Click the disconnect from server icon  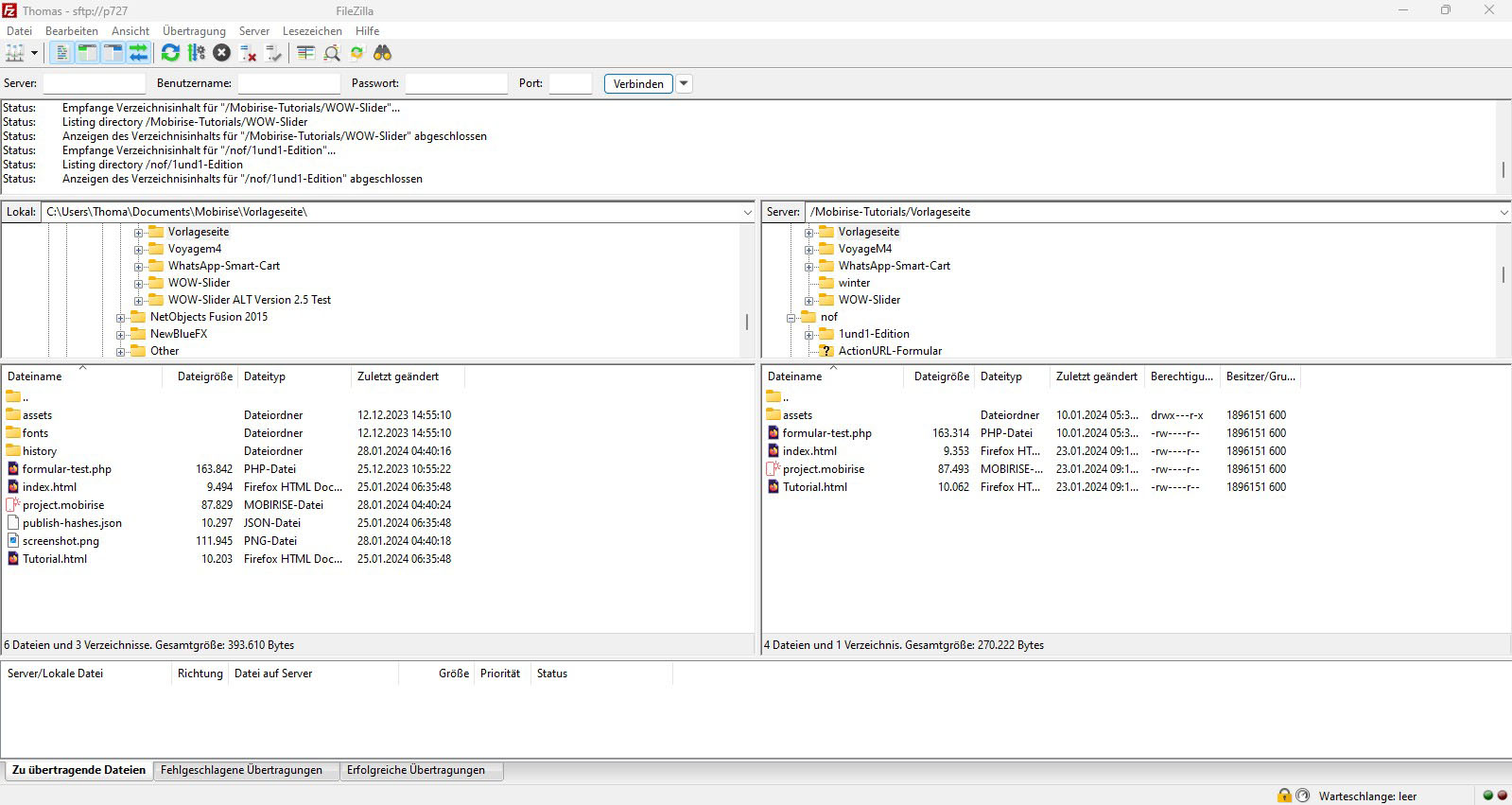point(249,53)
